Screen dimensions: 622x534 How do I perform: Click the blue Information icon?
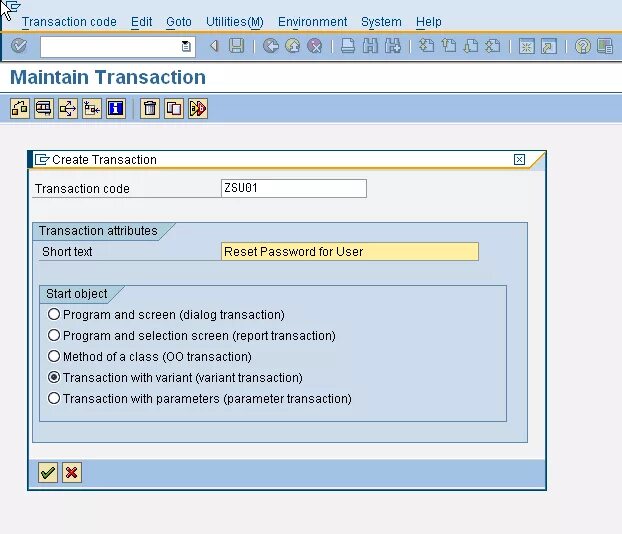(x=116, y=108)
